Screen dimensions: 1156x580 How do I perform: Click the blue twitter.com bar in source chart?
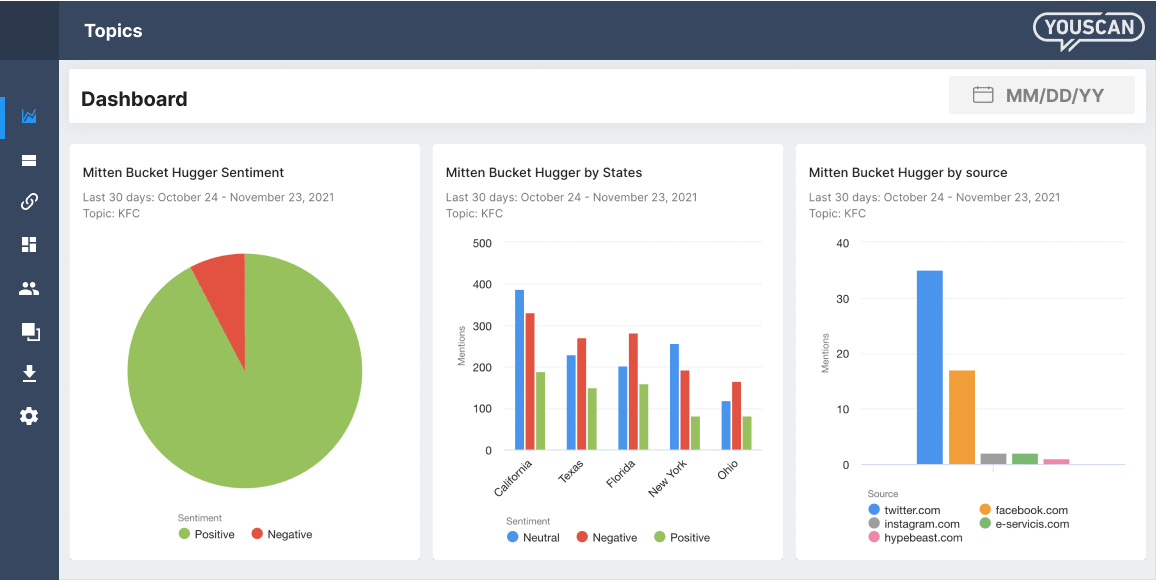(x=930, y=368)
